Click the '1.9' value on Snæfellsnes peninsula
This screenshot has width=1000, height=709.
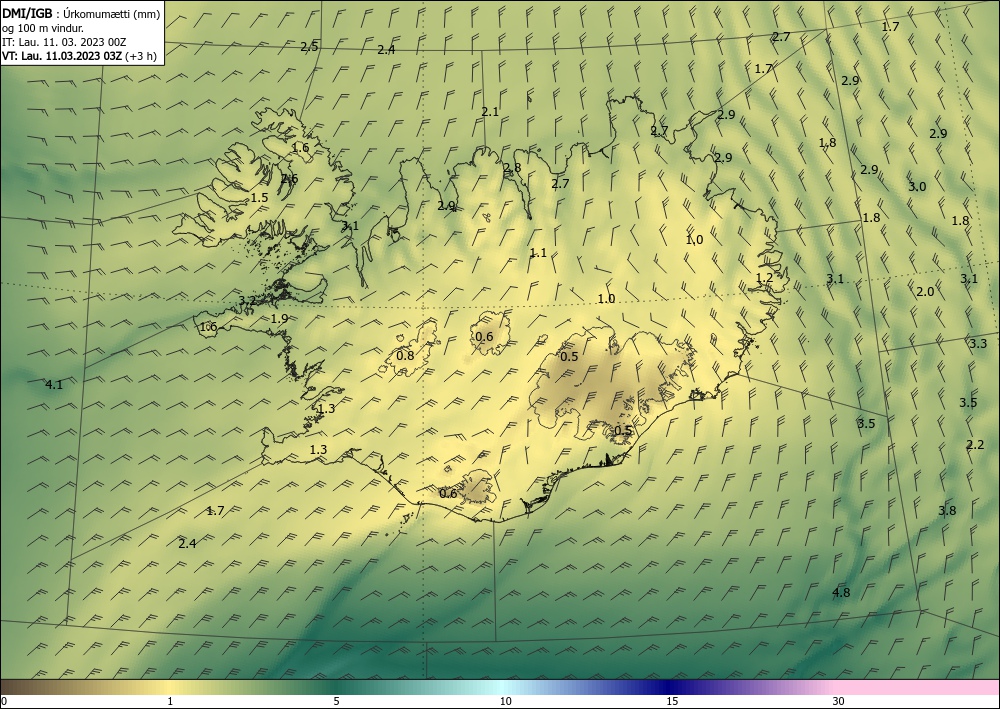pos(279,318)
